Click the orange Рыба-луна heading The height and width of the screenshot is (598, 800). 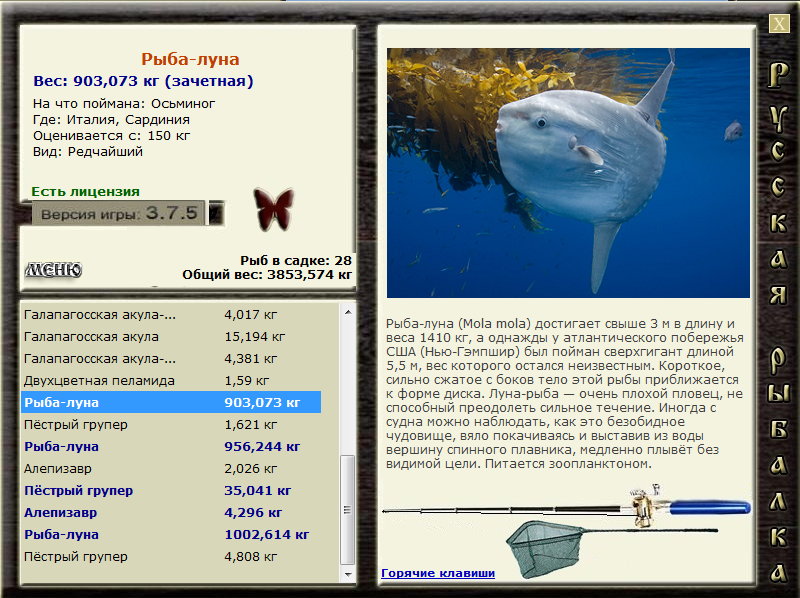coord(190,59)
